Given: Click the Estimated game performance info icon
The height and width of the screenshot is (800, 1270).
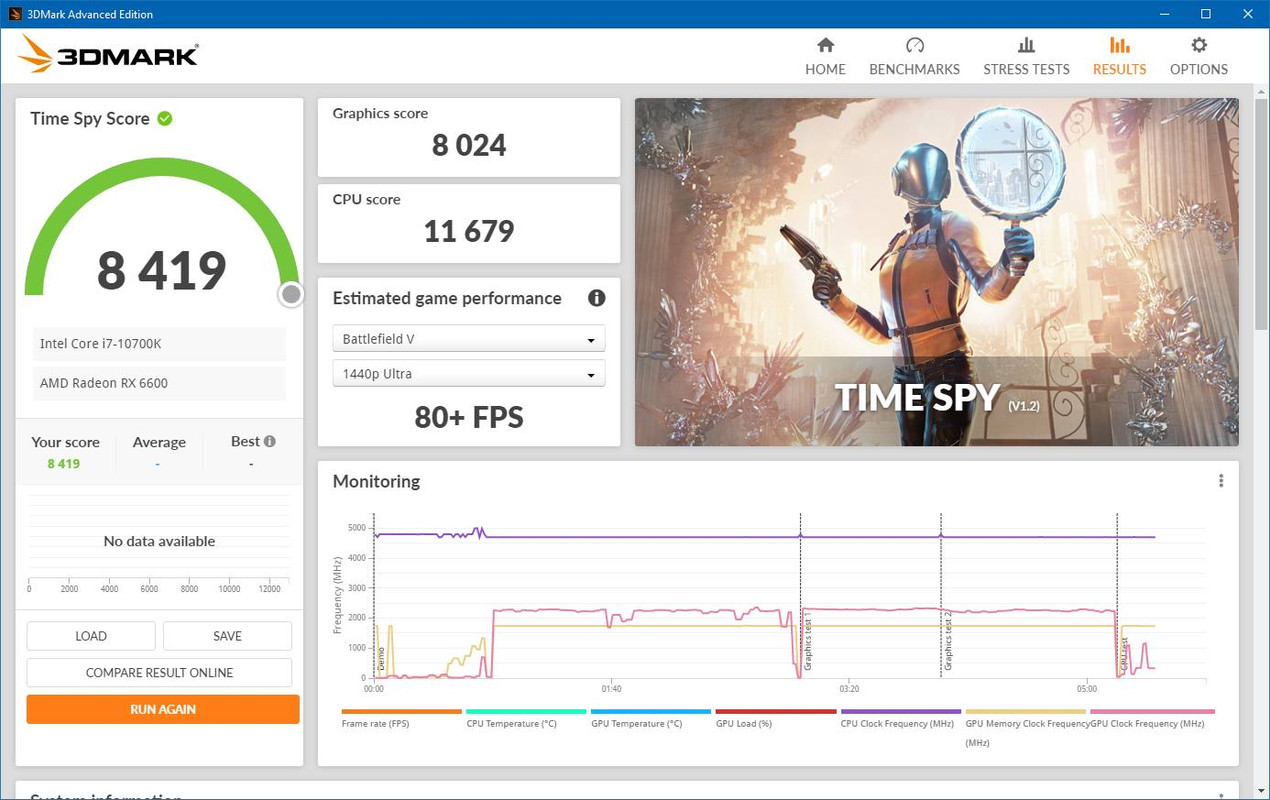Looking at the screenshot, I should coord(596,298).
